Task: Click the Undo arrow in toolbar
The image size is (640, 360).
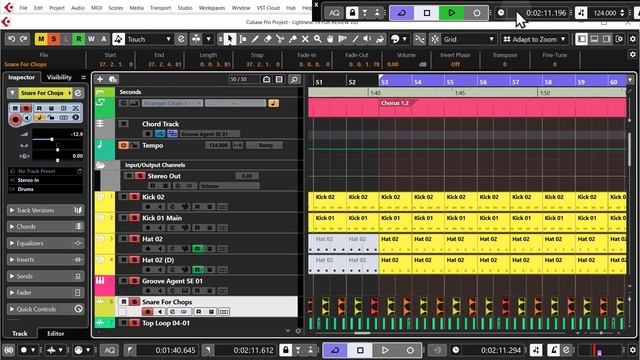Action: (11, 39)
